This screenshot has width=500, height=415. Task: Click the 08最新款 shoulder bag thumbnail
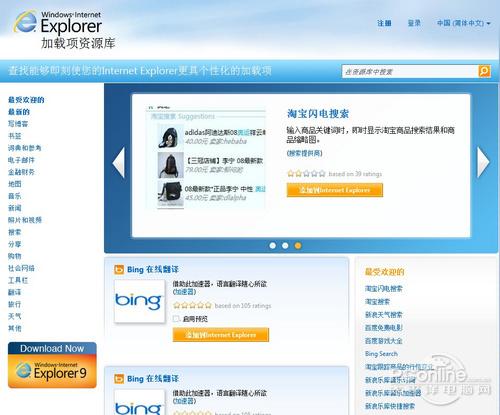pyautogui.click(x=170, y=194)
